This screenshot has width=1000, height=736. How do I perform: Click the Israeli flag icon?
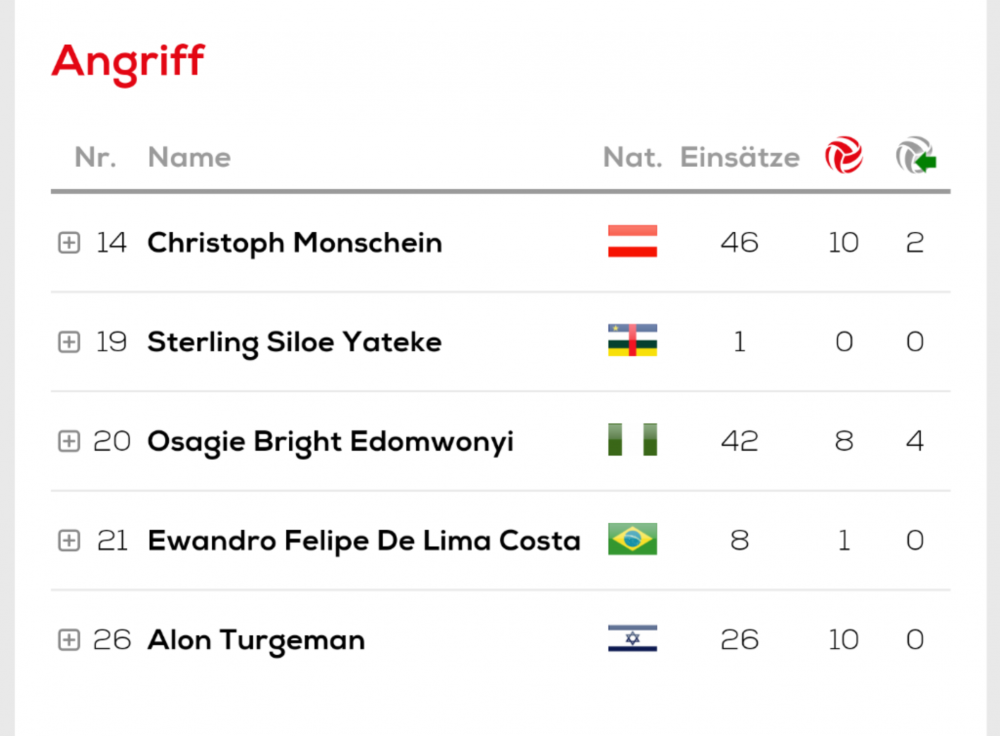point(632,638)
